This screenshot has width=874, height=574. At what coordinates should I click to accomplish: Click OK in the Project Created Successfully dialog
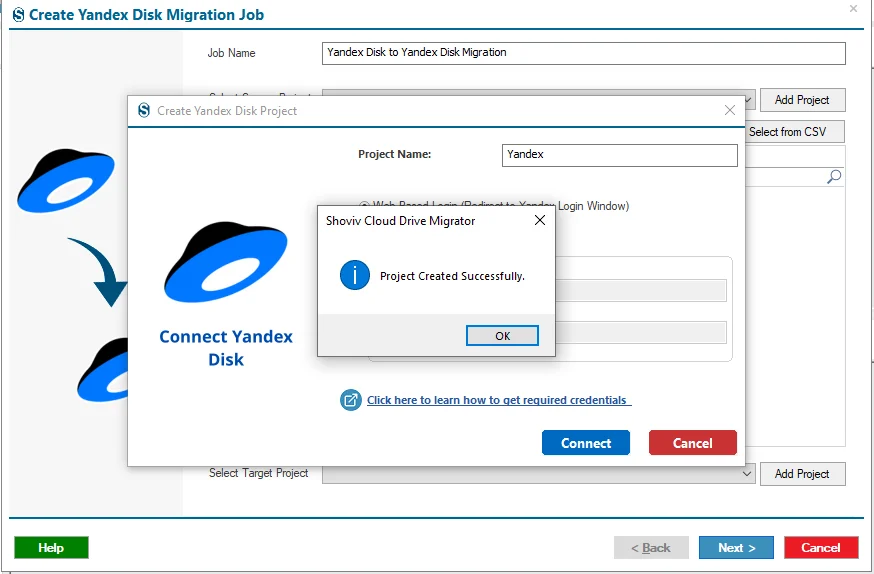coord(502,335)
